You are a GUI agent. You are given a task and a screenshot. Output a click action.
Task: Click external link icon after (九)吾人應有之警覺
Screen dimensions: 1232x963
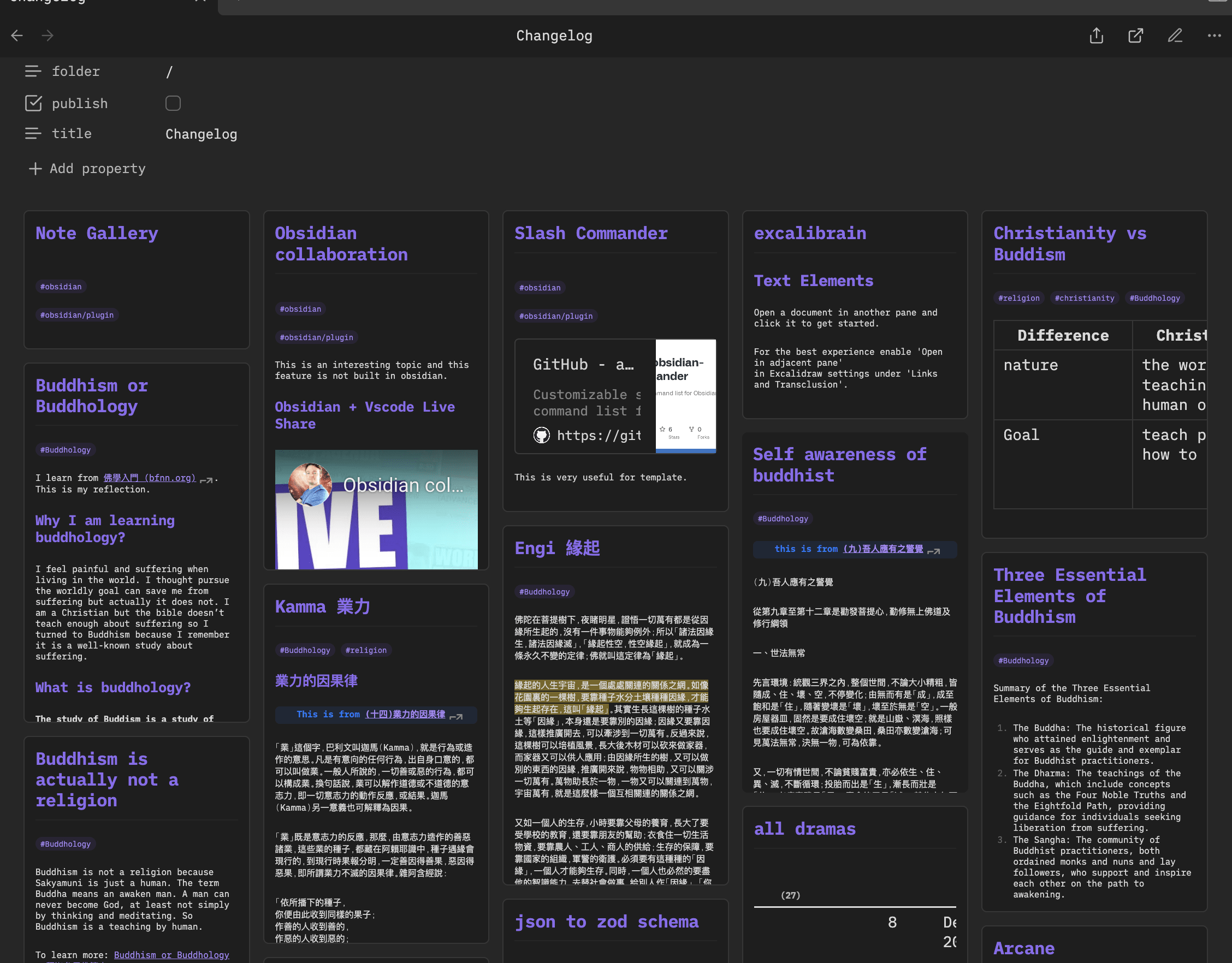(x=934, y=551)
